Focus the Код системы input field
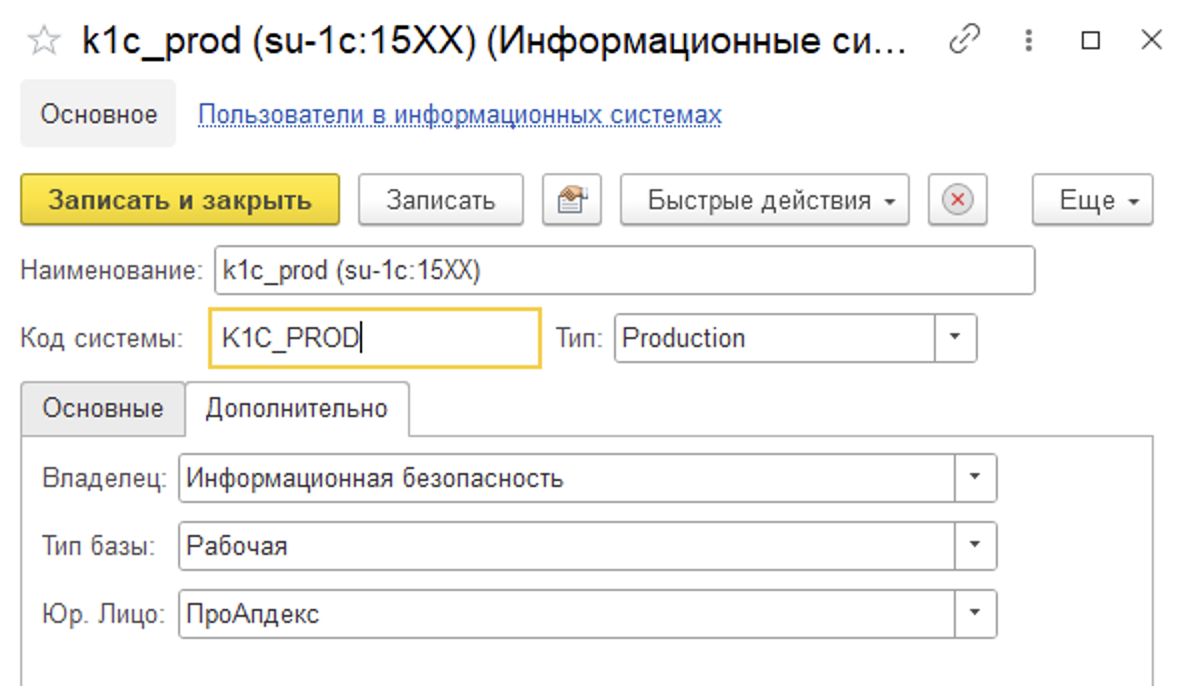The width and height of the screenshot is (1184, 686). (375, 338)
